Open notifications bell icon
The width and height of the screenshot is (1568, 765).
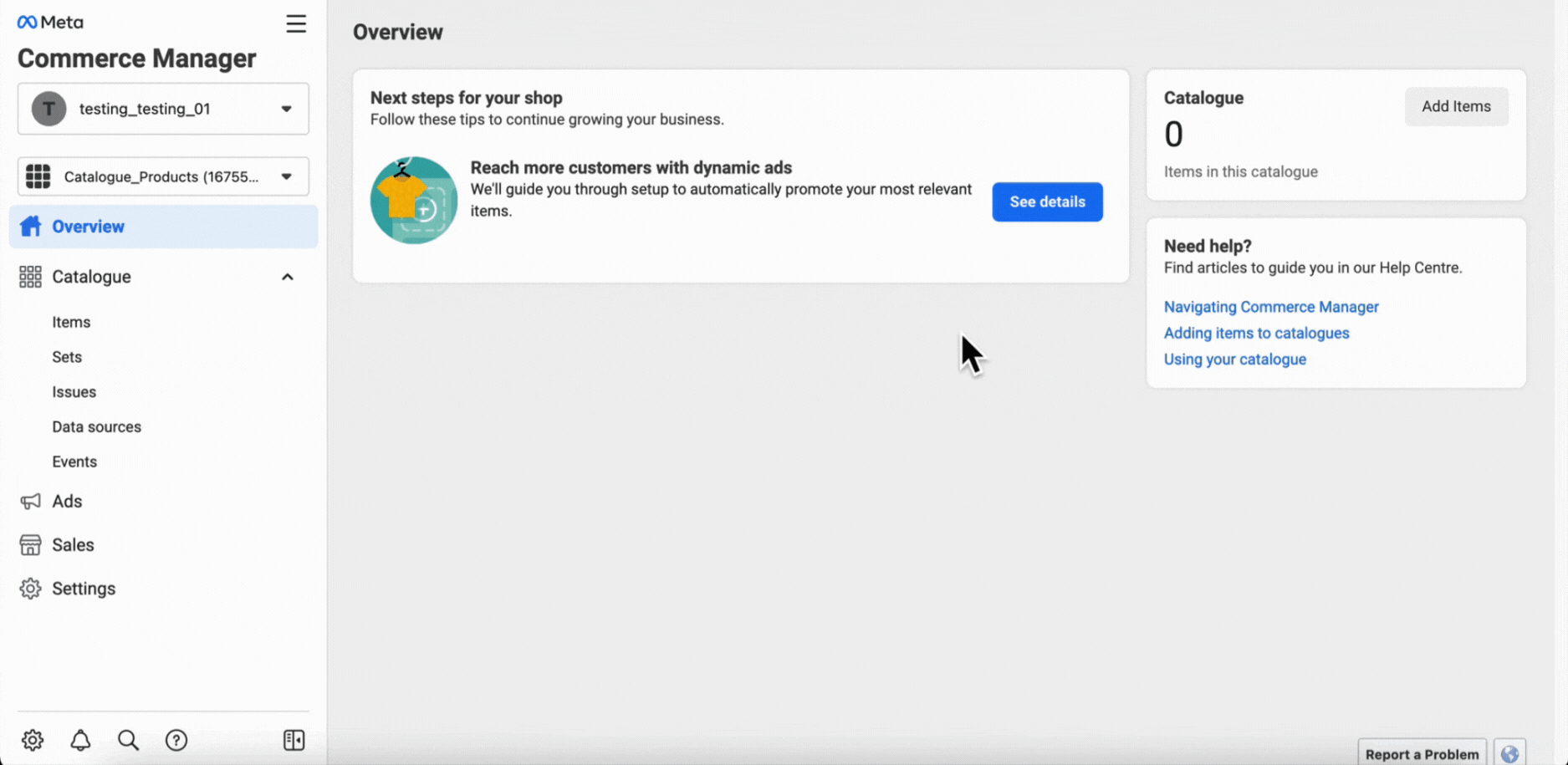tap(80, 740)
